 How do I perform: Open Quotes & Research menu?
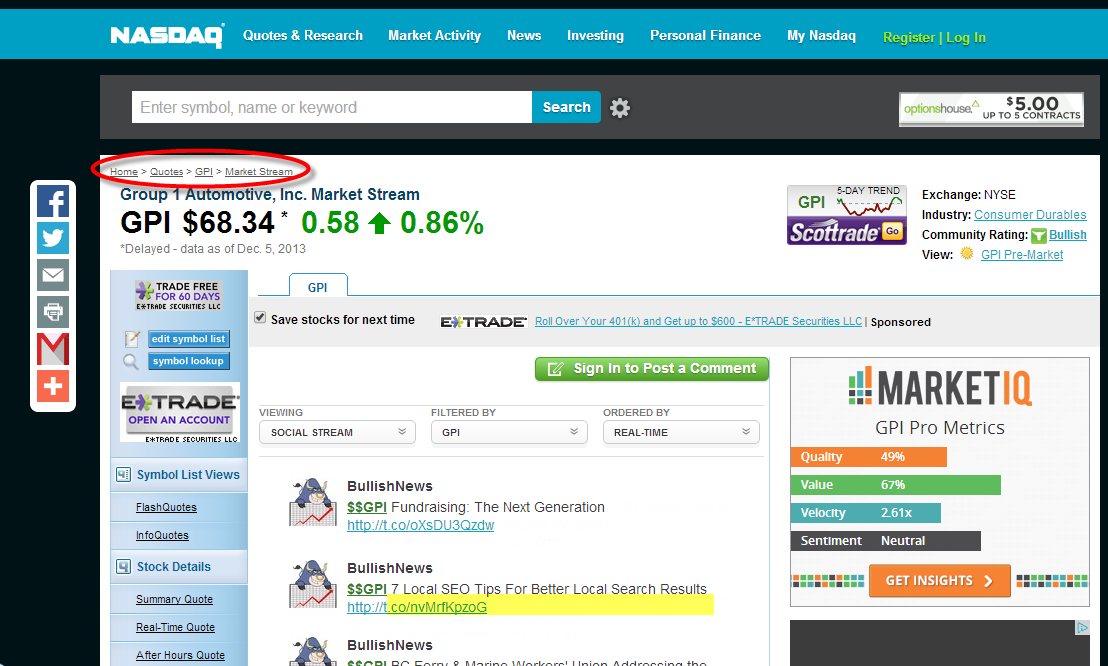click(302, 35)
